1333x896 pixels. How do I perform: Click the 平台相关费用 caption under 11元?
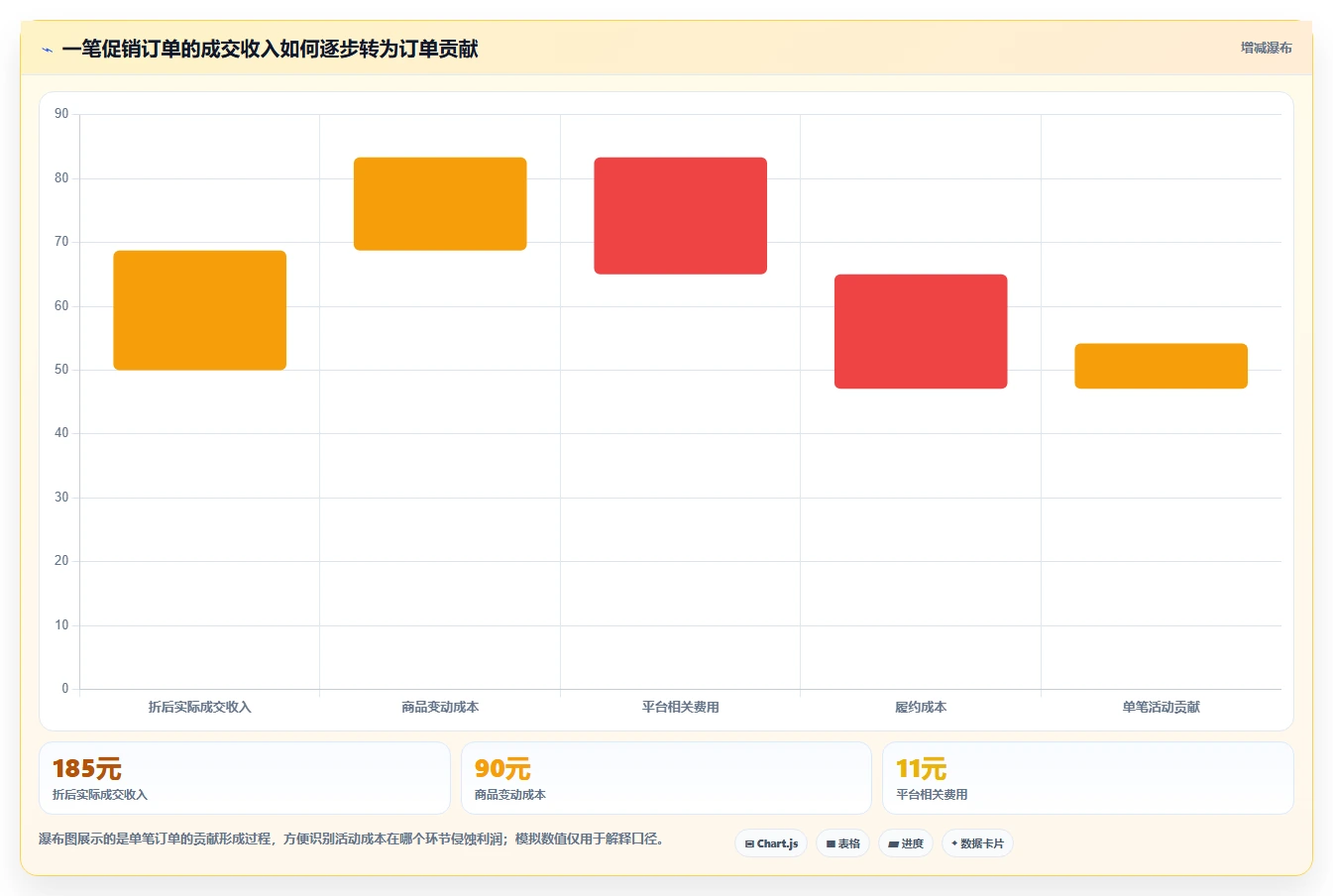pyautogui.click(x=932, y=795)
